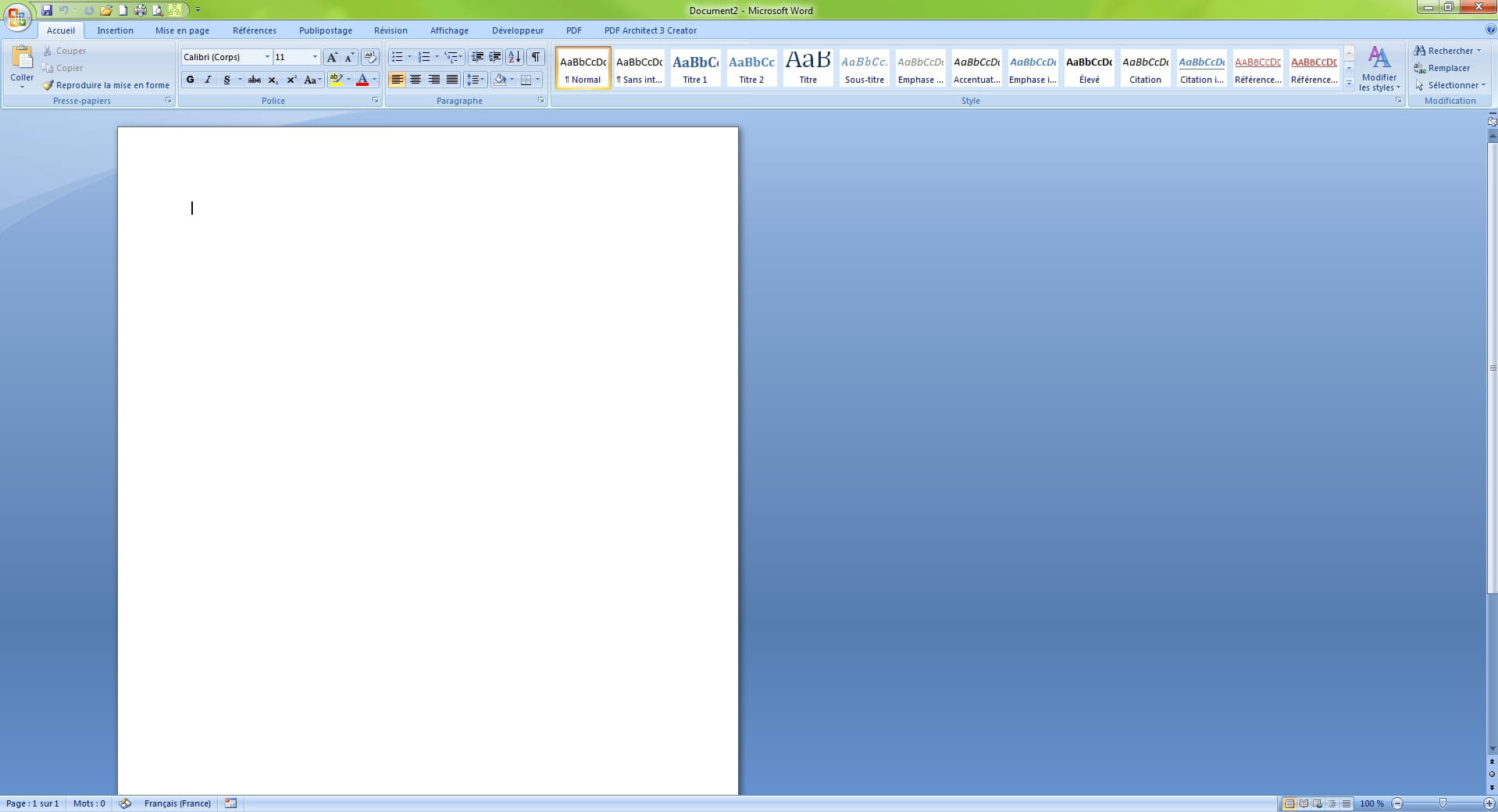
Task: Click the increase indent icon
Action: click(494, 57)
